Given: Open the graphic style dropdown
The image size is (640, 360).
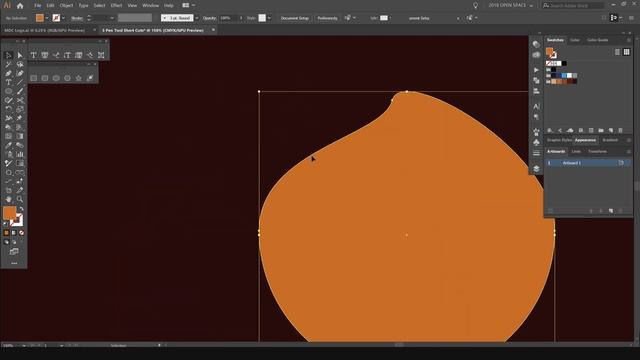Looking at the screenshot, I should click(269, 18).
